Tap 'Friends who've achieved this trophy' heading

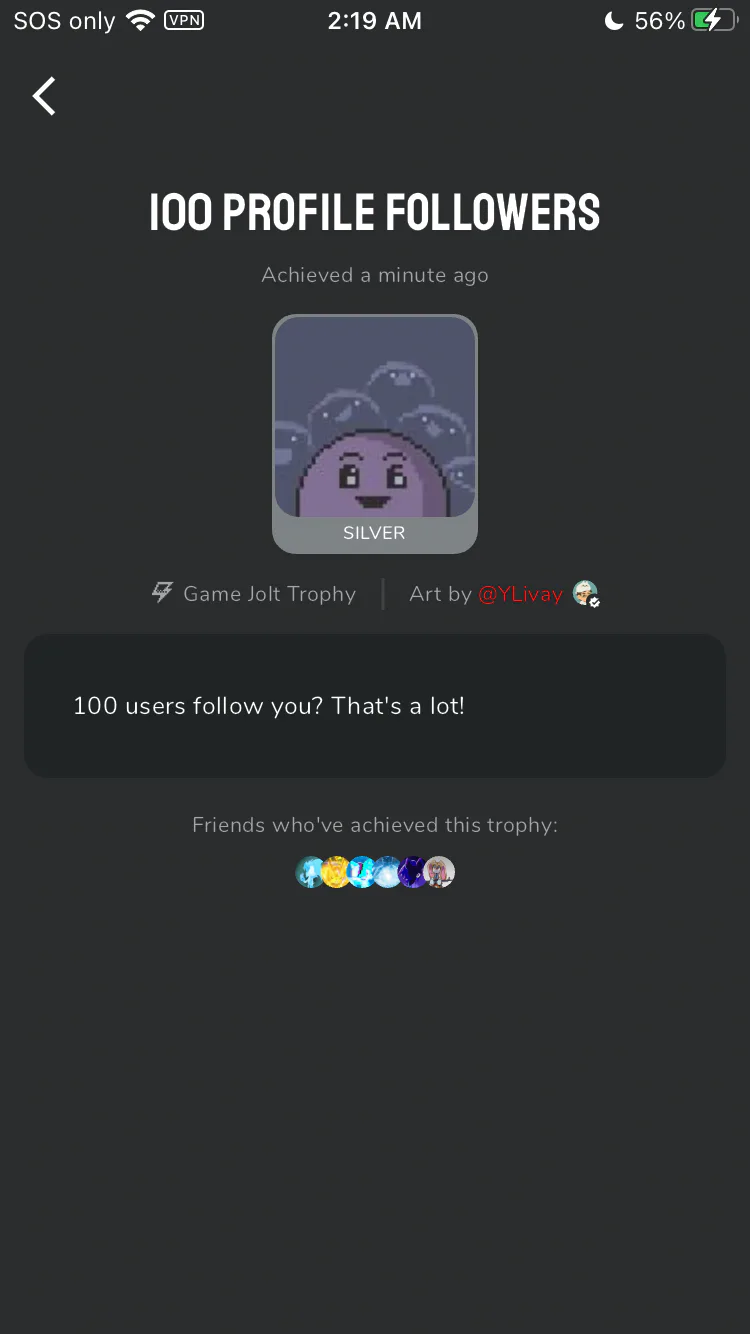pos(375,825)
